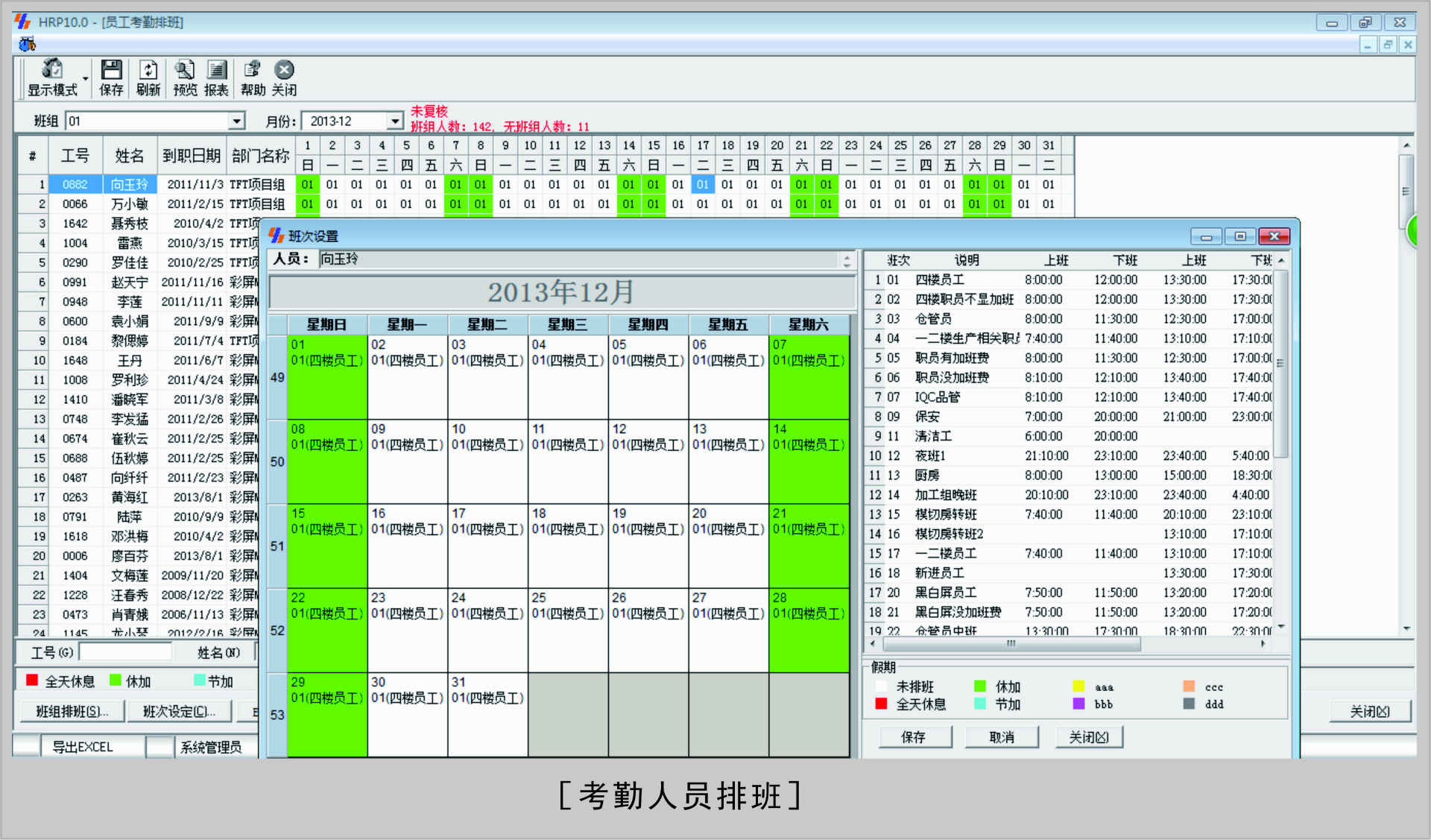The width and height of the screenshot is (1431, 840).
Task: Click the 姓名 column header
Action: (x=130, y=156)
